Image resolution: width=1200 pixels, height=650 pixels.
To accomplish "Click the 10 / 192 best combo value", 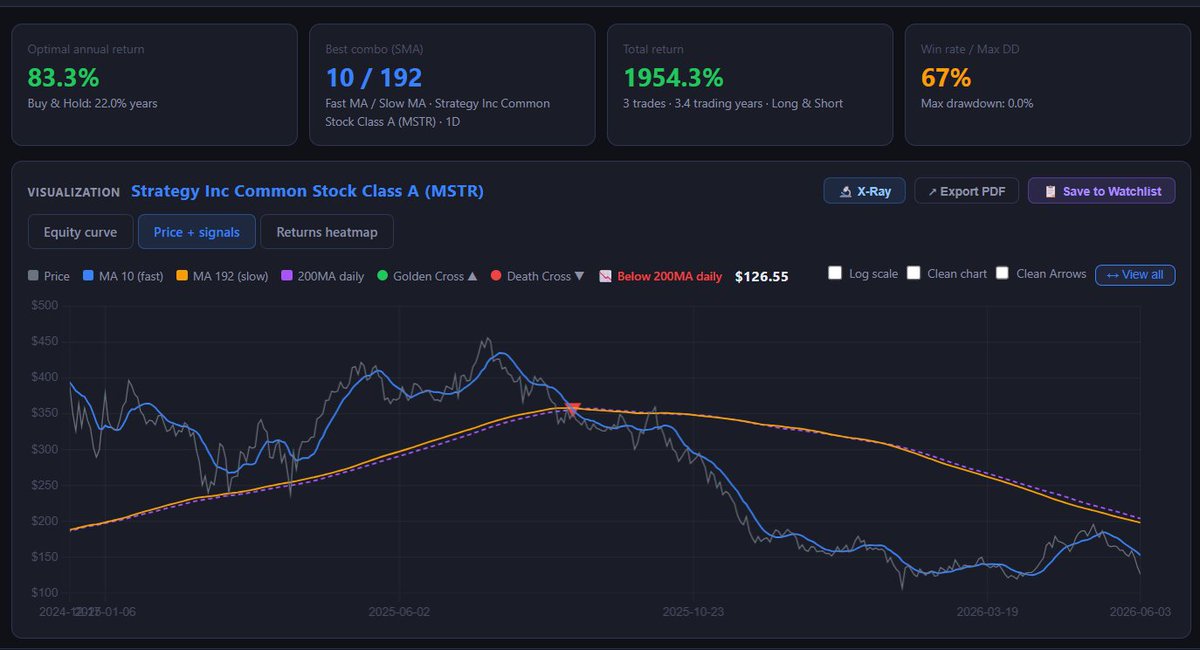I will (374, 77).
